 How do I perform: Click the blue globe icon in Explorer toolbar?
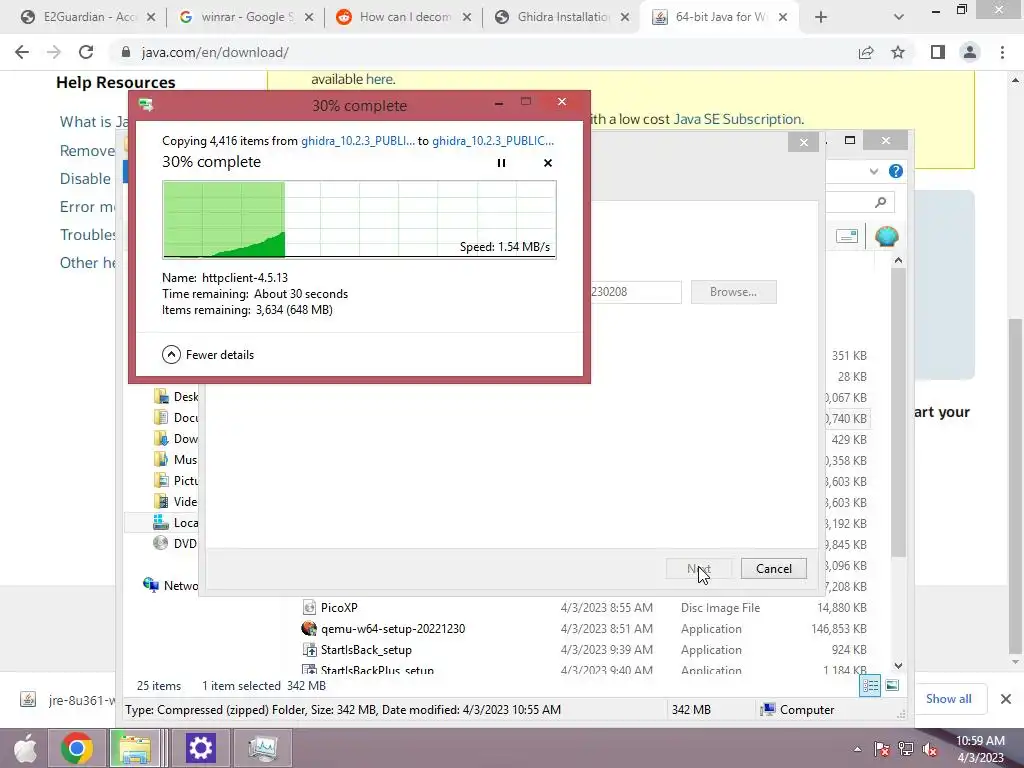(x=886, y=236)
